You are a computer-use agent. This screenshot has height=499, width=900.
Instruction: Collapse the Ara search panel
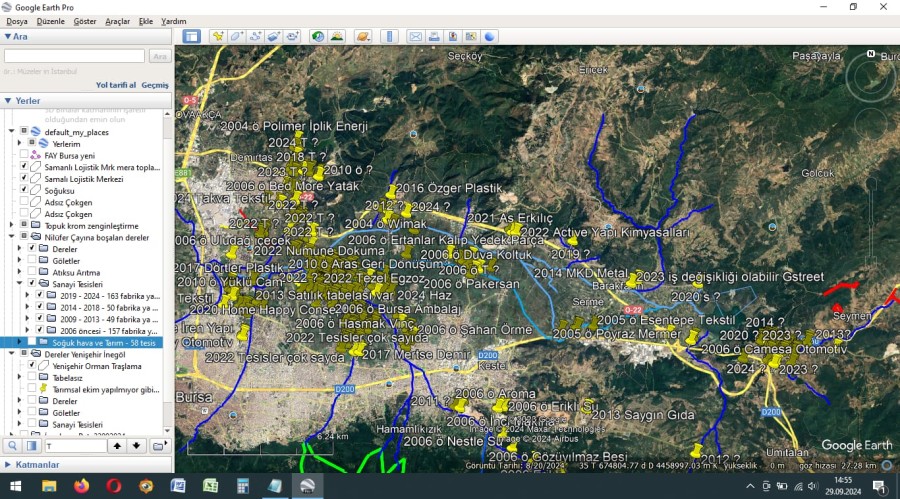point(7,36)
